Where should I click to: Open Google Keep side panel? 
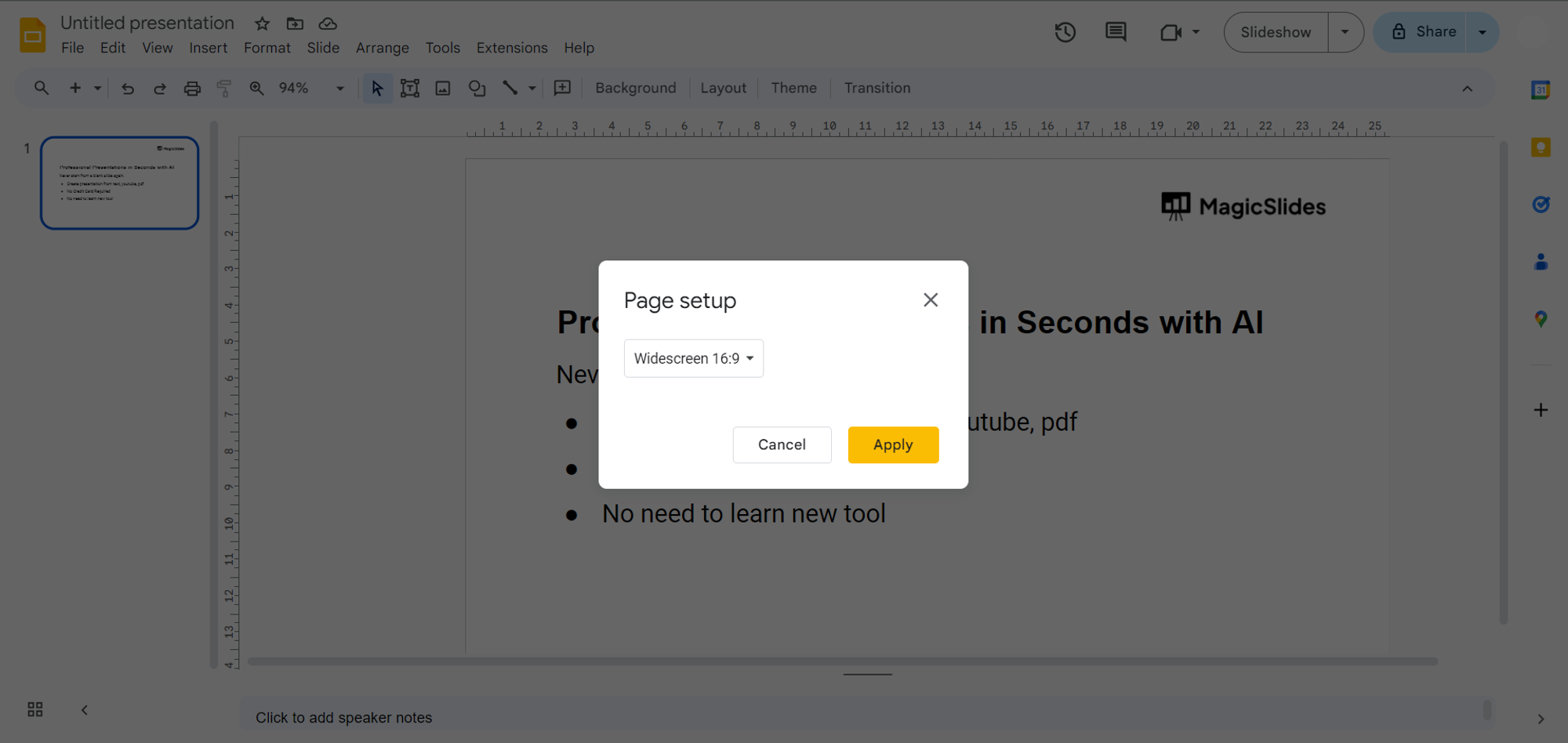pos(1541,147)
